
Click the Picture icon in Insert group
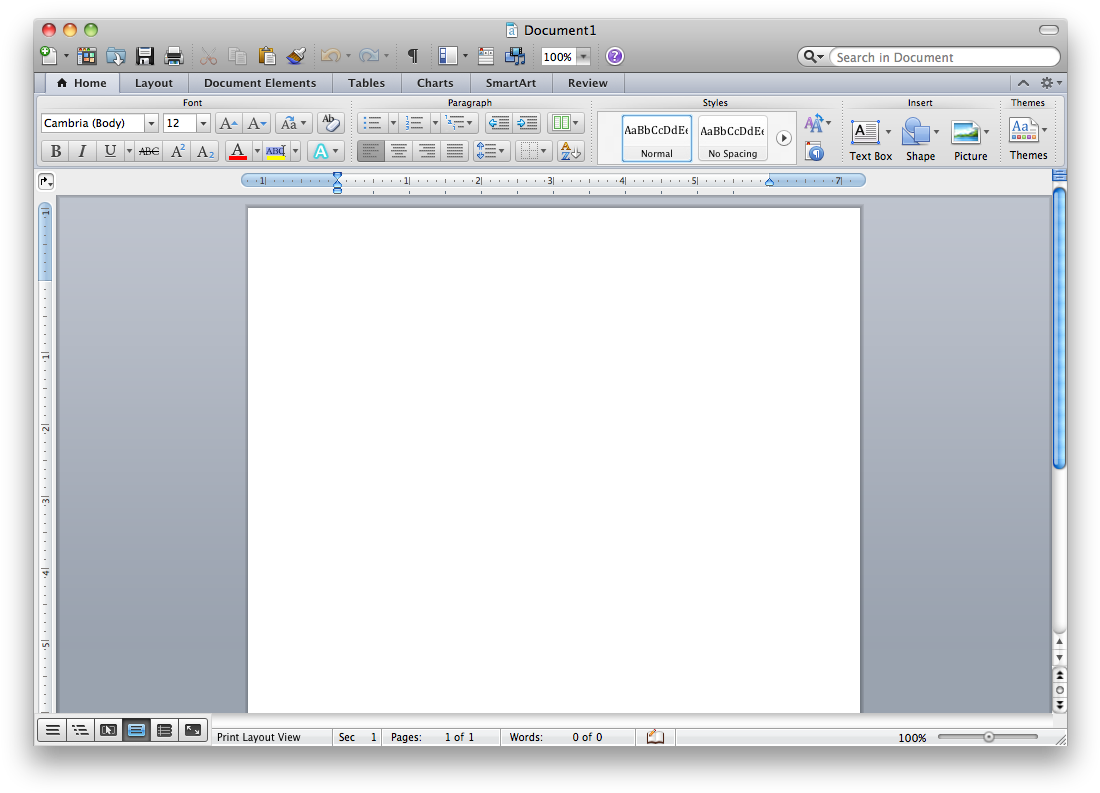[x=967, y=139]
